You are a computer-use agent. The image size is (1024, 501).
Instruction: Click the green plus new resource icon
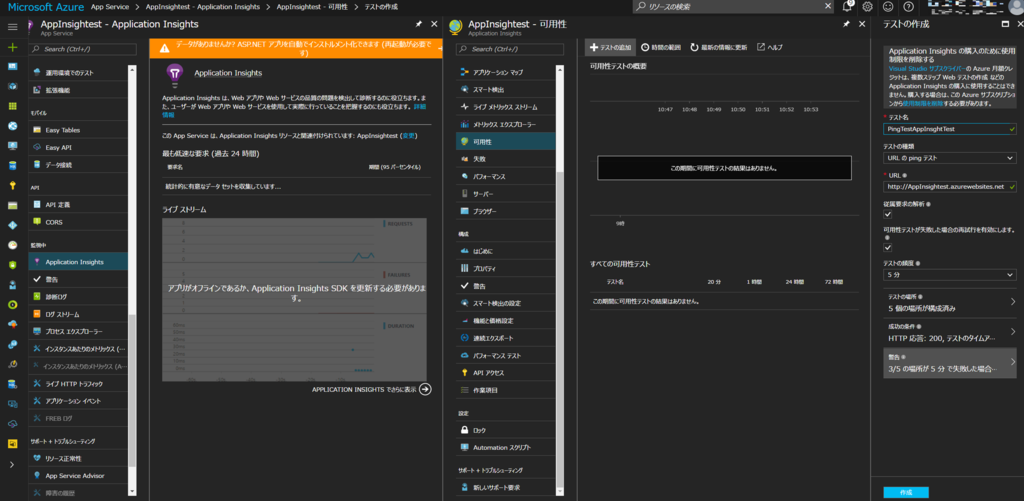click(12, 47)
